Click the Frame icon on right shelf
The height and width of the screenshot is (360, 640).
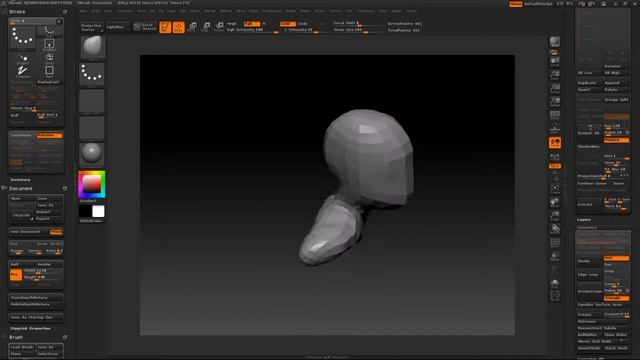[555, 188]
